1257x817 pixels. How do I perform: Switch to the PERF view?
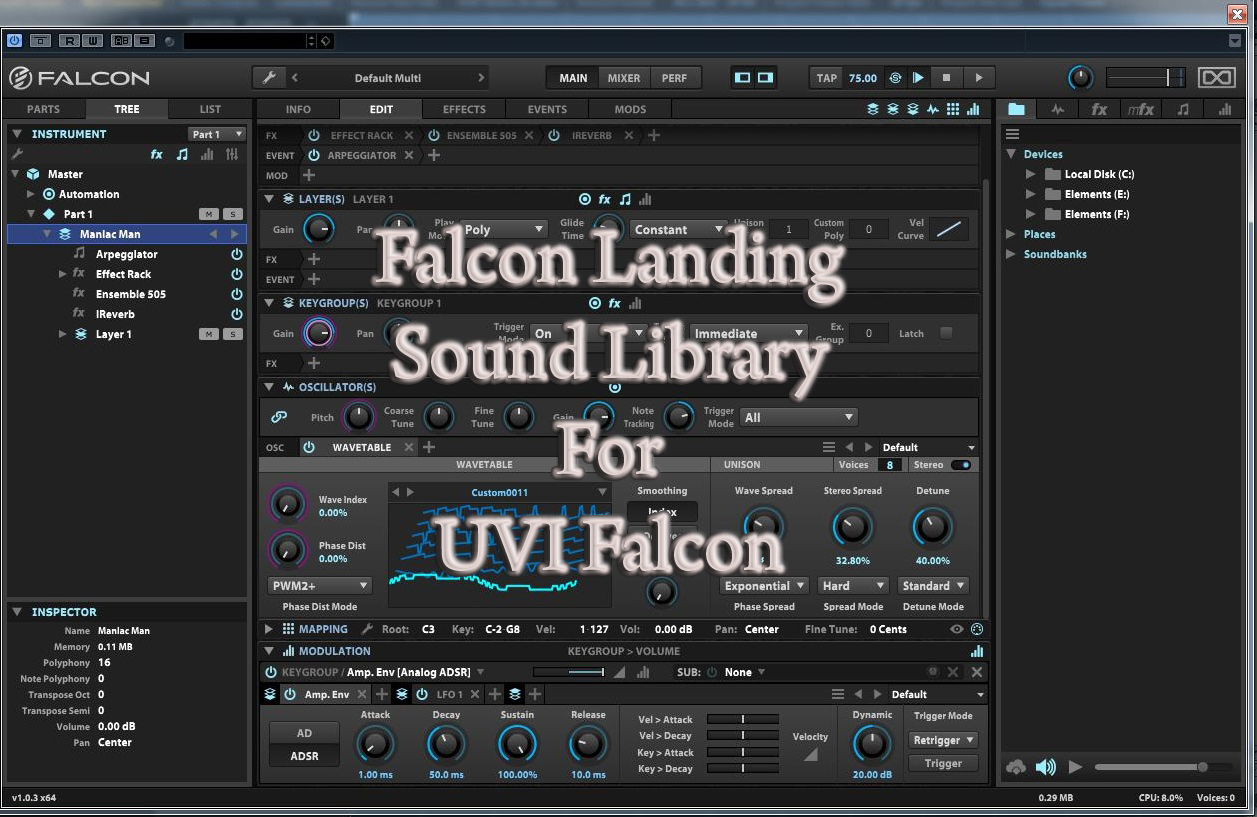(x=675, y=78)
